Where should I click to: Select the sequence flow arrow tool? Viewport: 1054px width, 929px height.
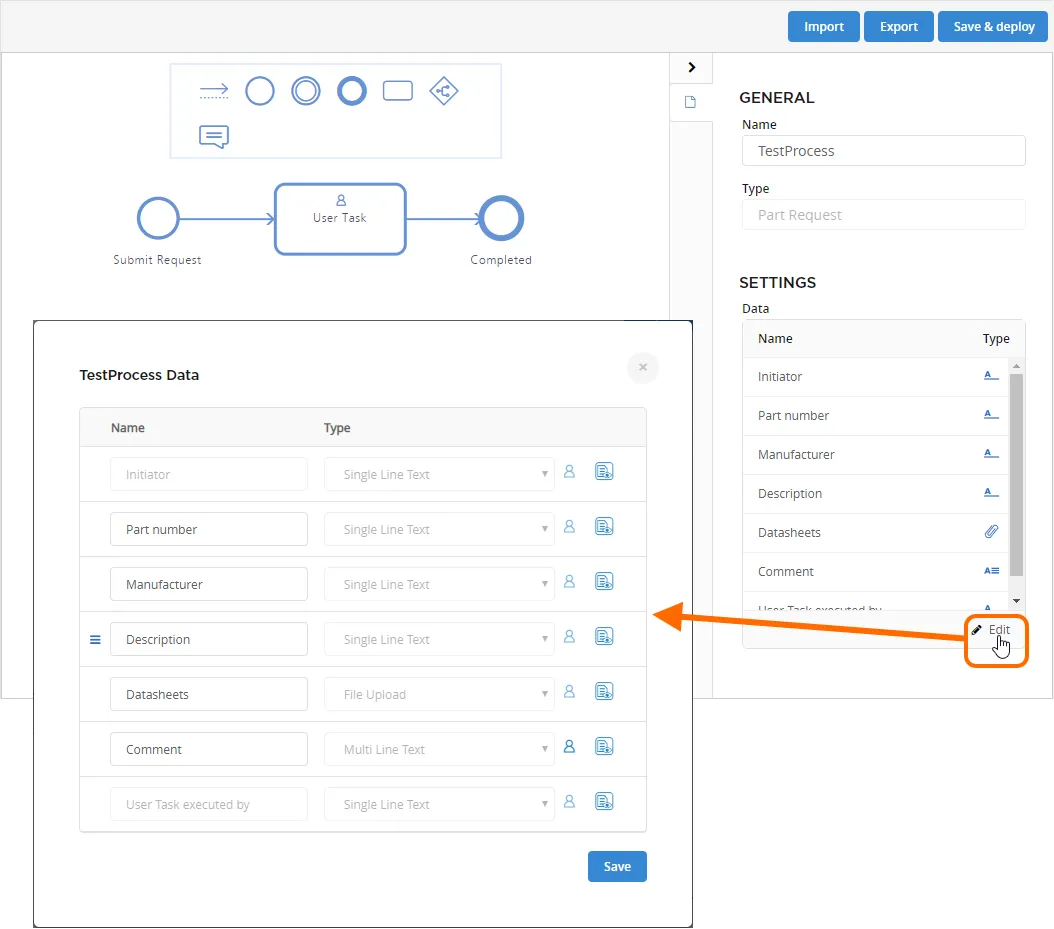[214, 91]
